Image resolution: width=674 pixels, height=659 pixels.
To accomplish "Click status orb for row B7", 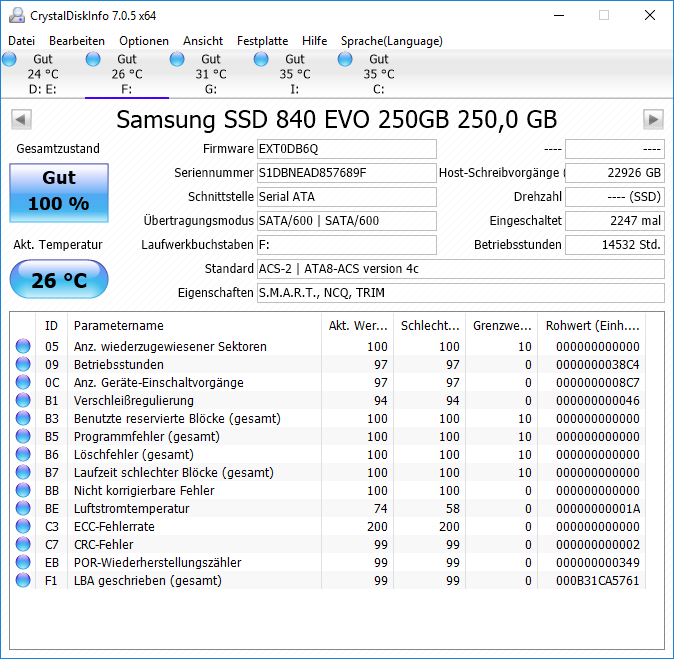I will click(x=23, y=472).
